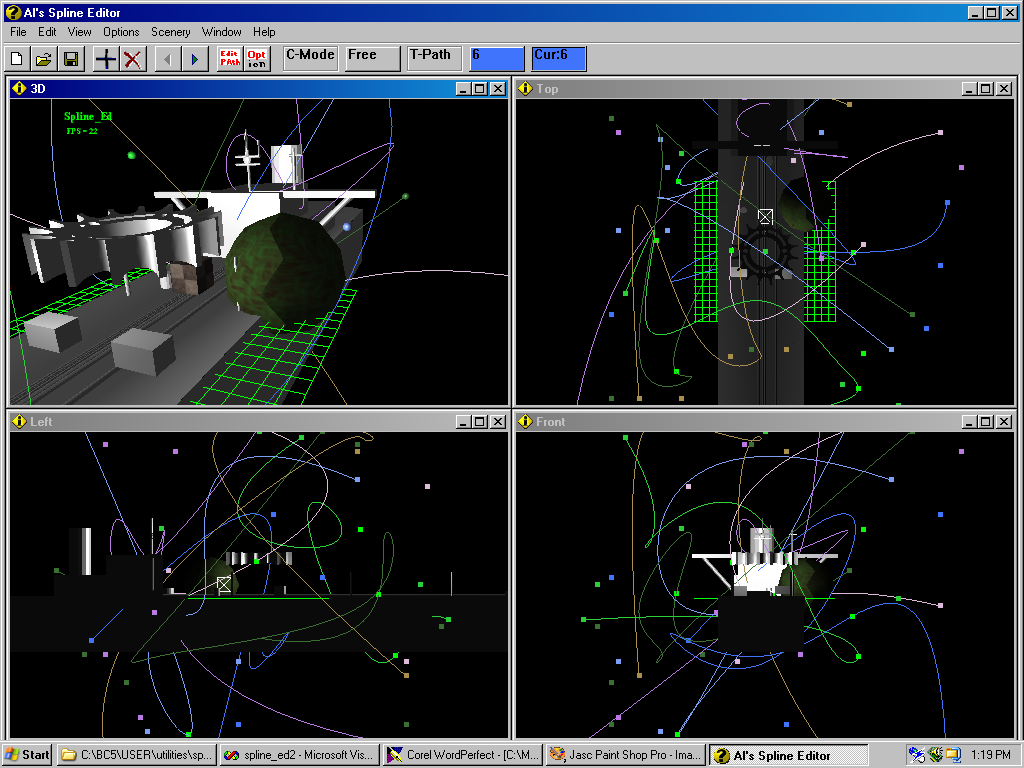The height and width of the screenshot is (768, 1024).
Task: Click the blue field showing 6
Action: click(x=497, y=58)
